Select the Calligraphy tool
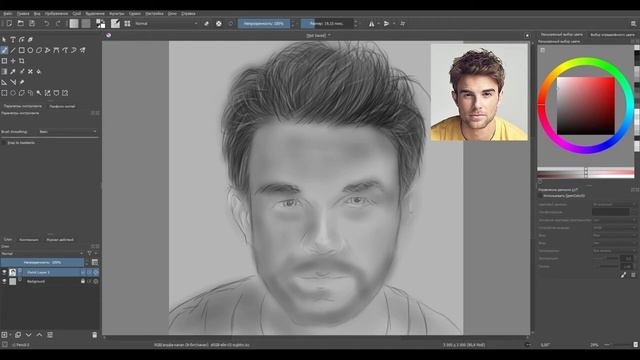 (x=30, y=40)
